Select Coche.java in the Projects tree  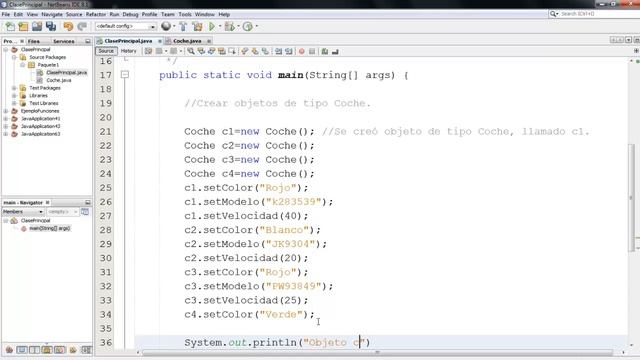[59, 80]
